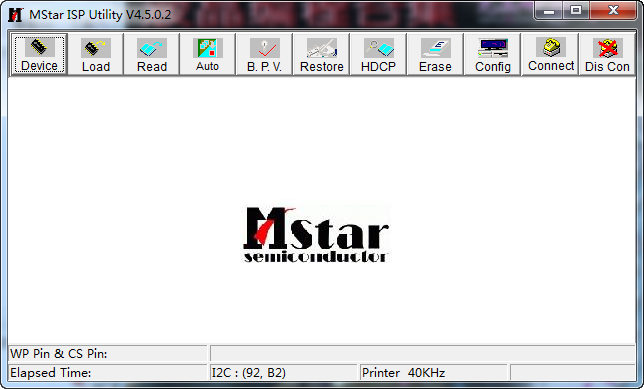The height and width of the screenshot is (389, 644).
Task: Select the Erase flash tool
Action: pos(435,55)
